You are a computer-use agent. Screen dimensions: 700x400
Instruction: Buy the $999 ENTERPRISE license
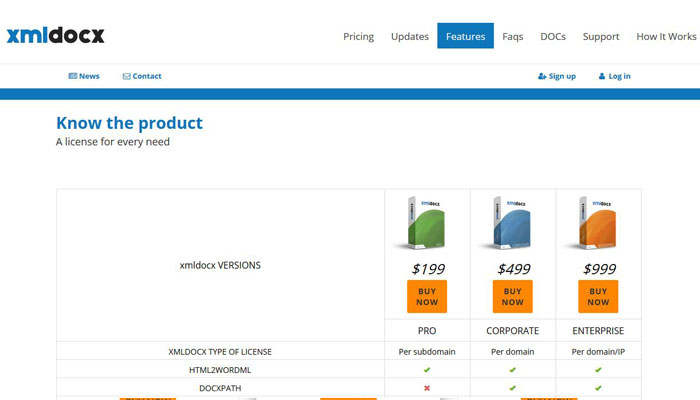pos(598,296)
